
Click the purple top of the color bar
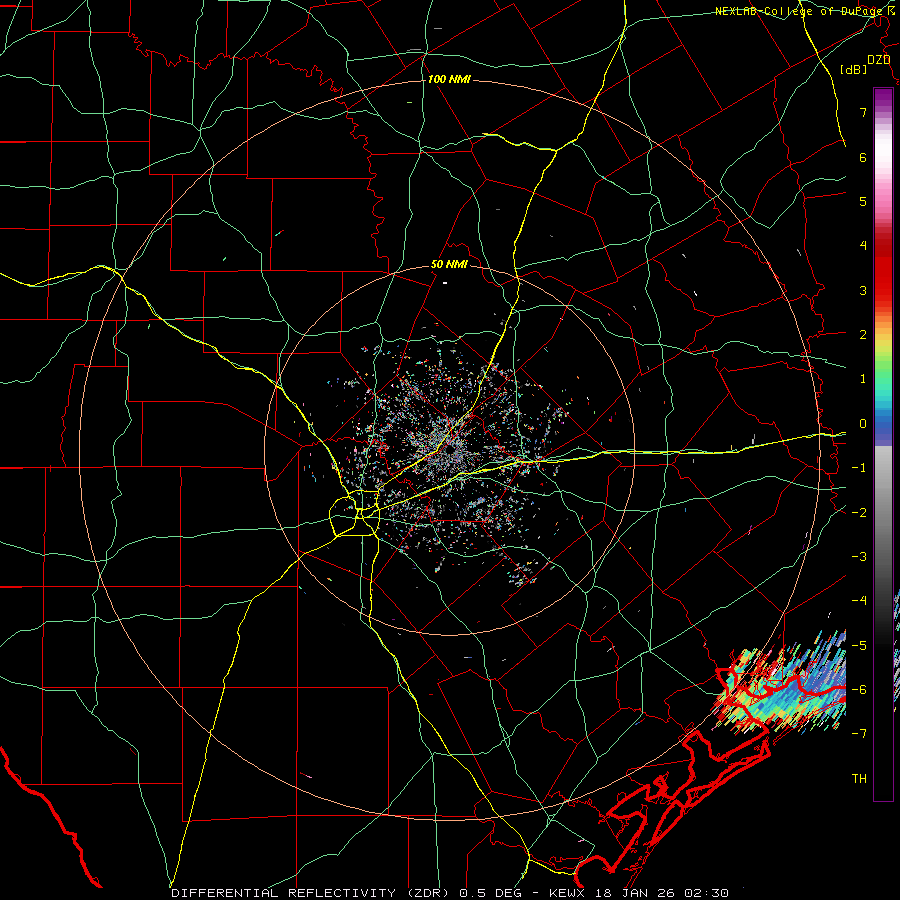(883, 98)
